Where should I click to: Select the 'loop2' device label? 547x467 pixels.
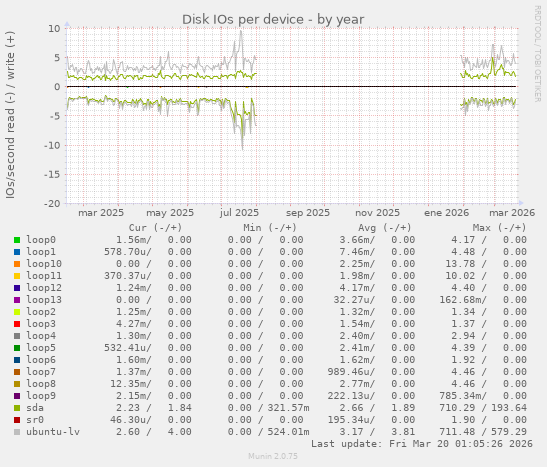click(x=41, y=312)
